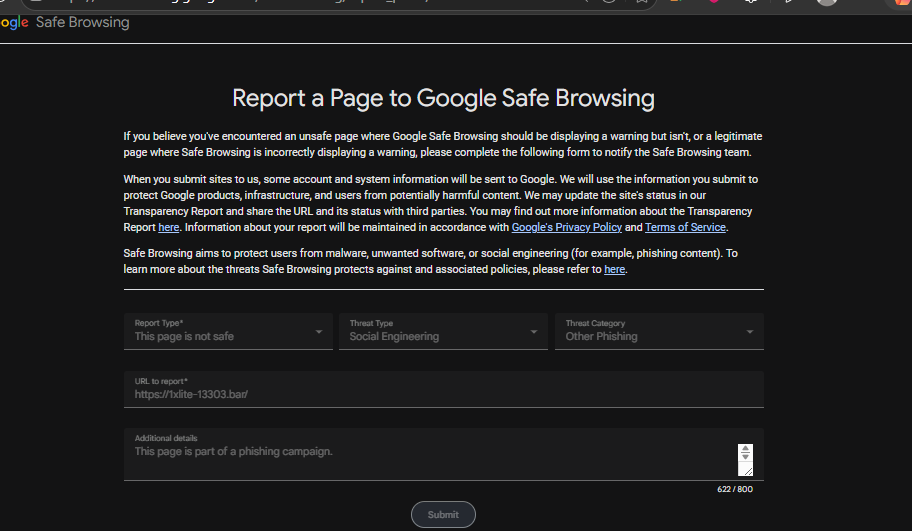Open the Threat Type dropdown
This screenshot has height=531, width=912.
click(443, 331)
